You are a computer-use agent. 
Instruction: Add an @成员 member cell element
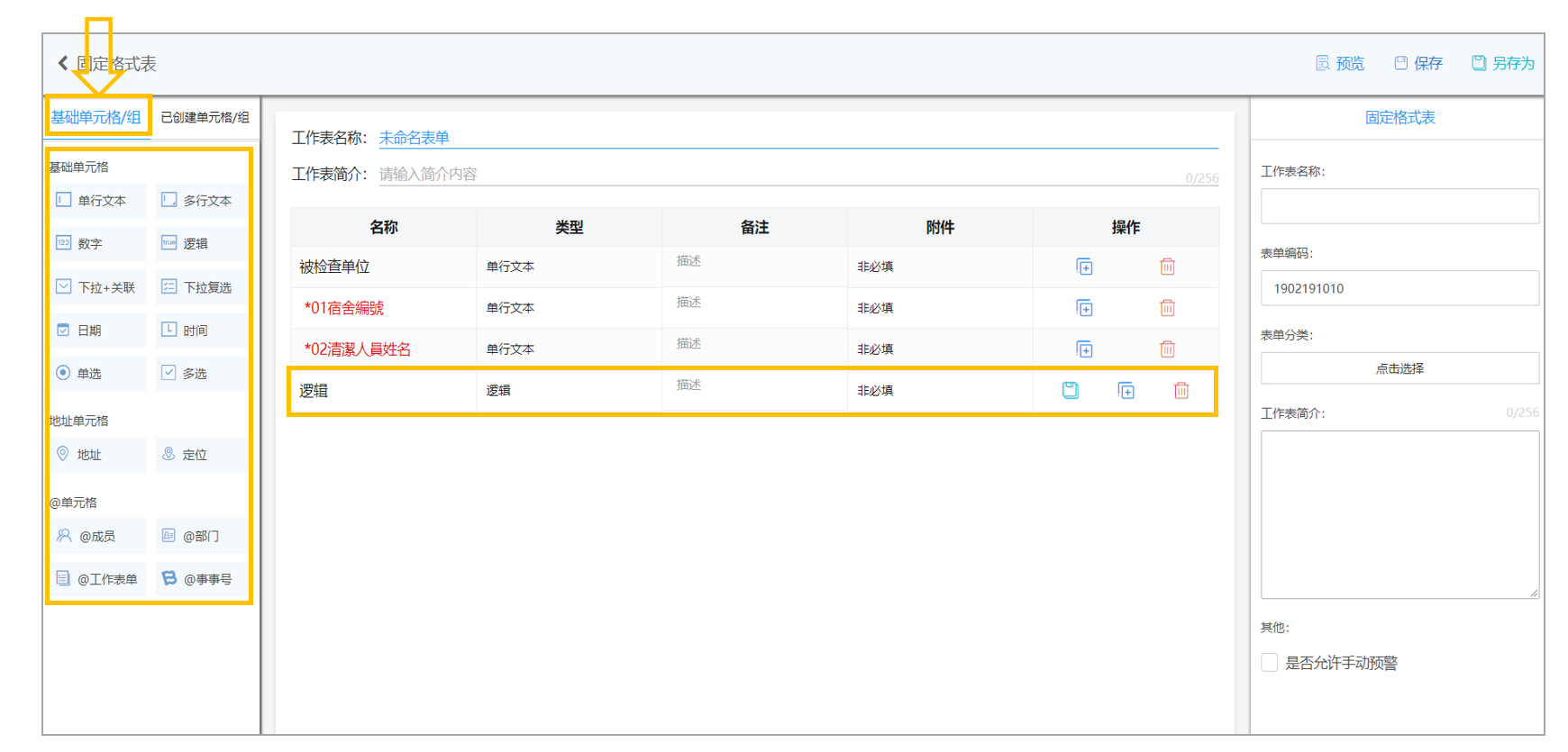pyautogui.click(x=98, y=536)
